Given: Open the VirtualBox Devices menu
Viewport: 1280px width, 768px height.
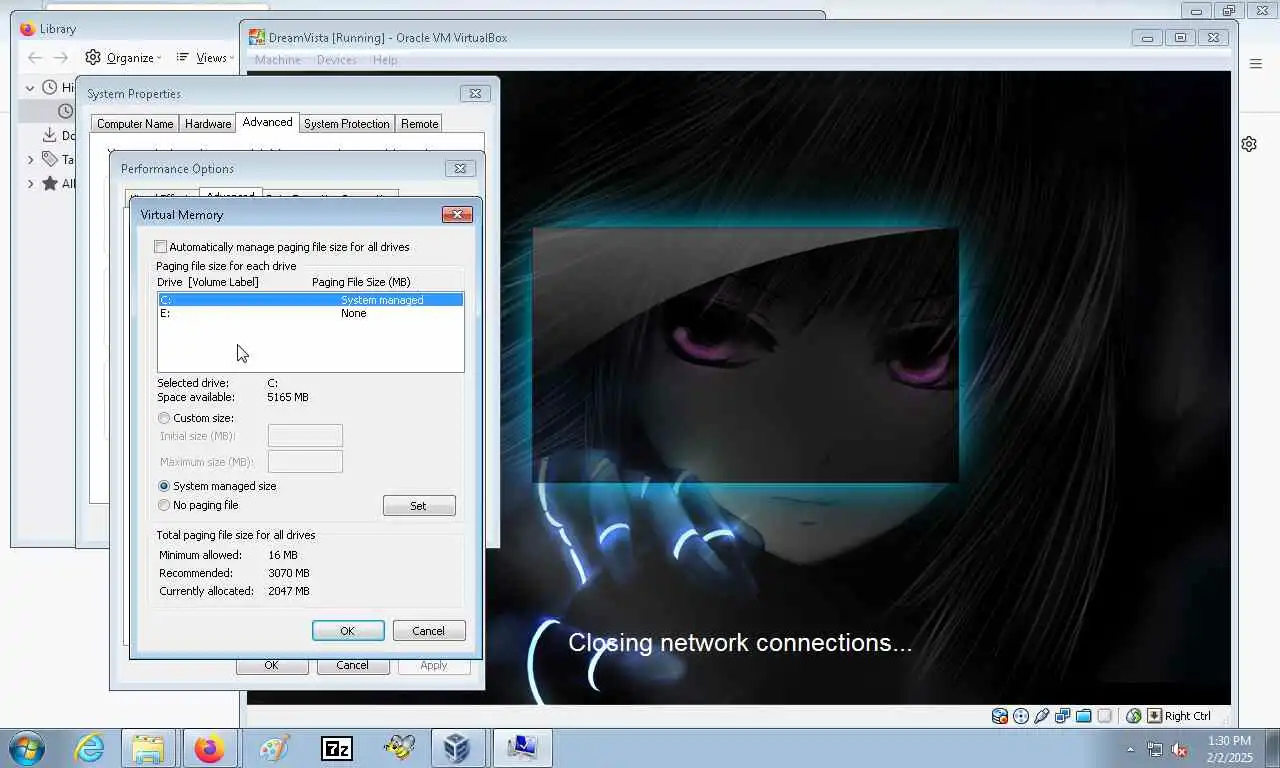Looking at the screenshot, I should coord(336,60).
